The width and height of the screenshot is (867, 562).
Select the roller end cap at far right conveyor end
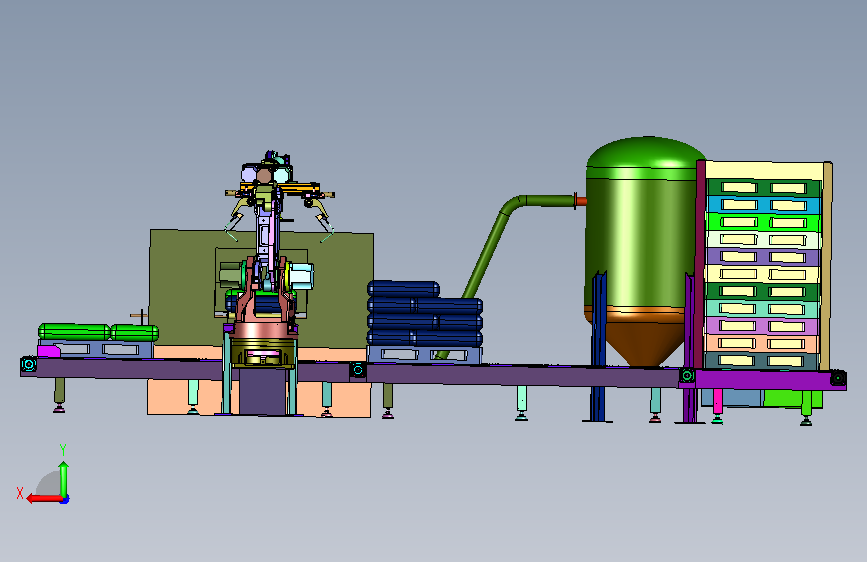coord(838,378)
